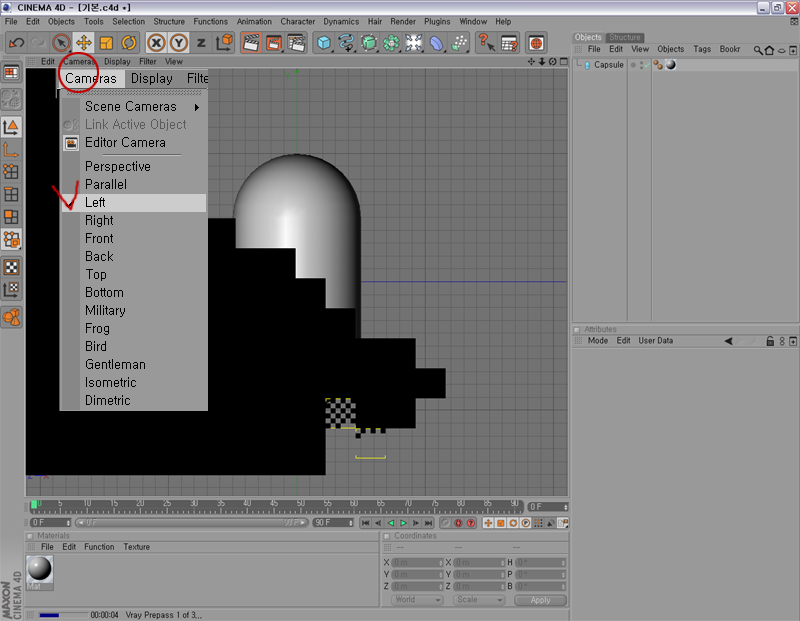The height and width of the screenshot is (621, 800).
Task: Open the Render menu in menu bar
Action: 403,21
